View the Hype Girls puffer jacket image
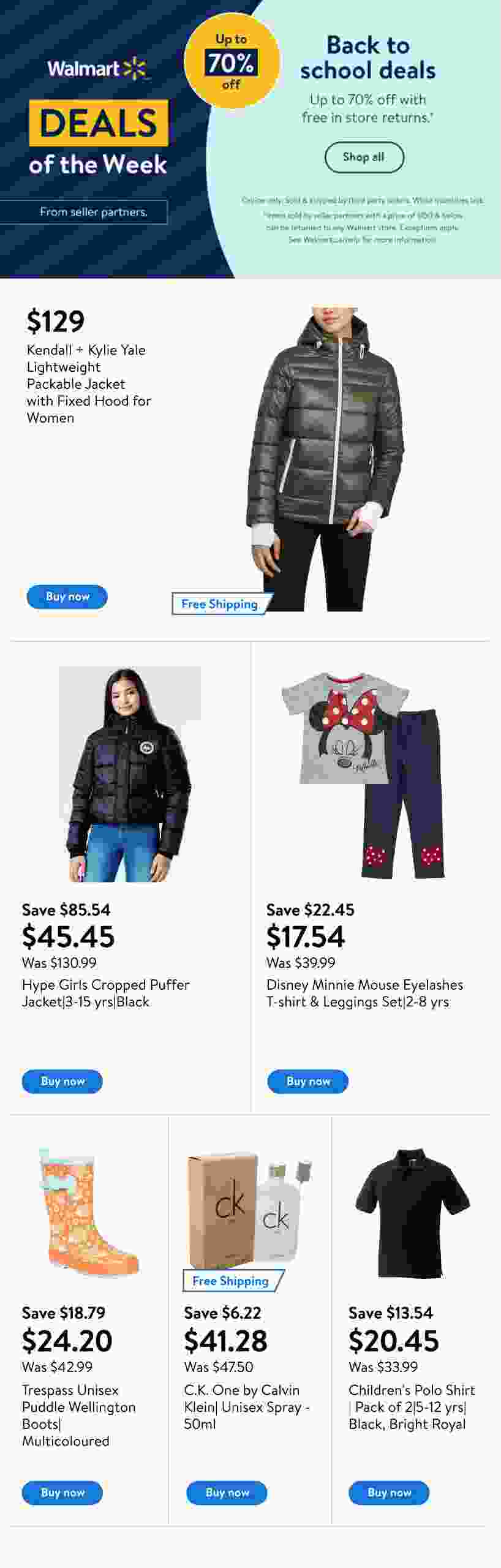 tap(129, 774)
